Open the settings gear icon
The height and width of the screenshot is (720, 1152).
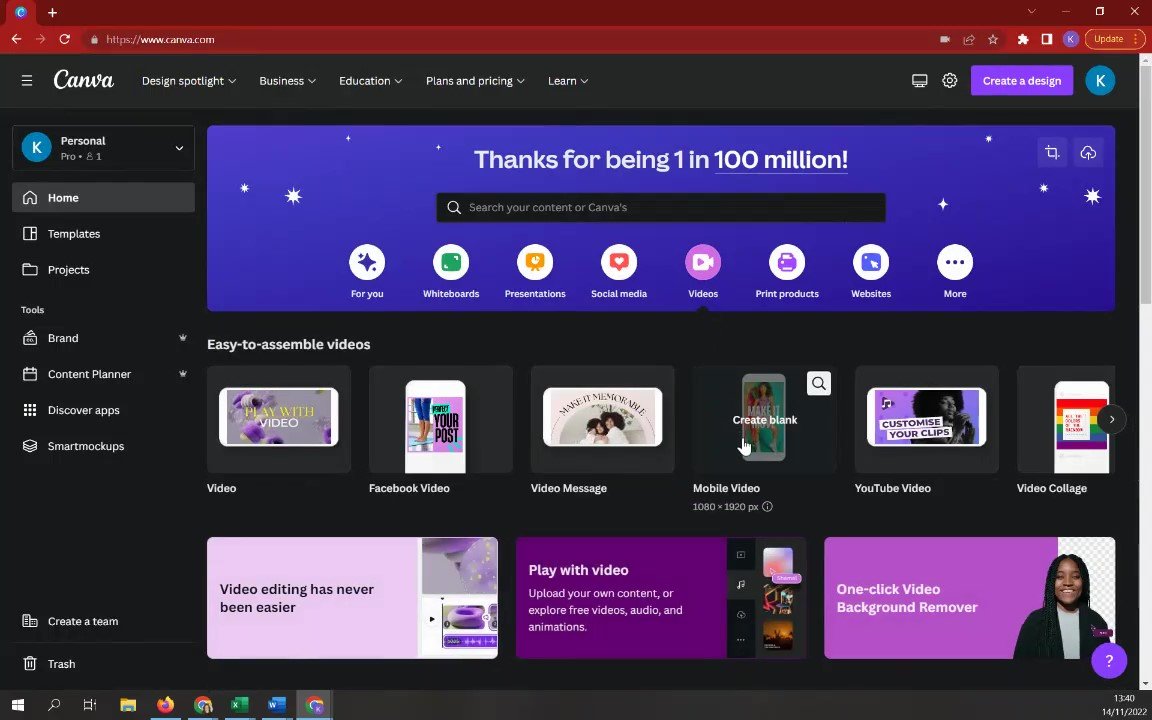950,81
